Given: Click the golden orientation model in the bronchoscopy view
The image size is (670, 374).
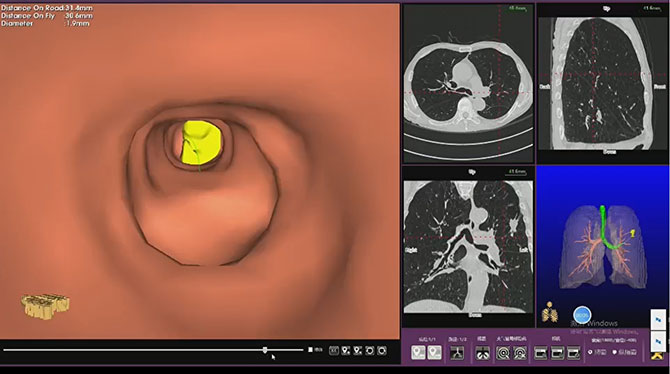Looking at the screenshot, I should (x=45, y=305).
